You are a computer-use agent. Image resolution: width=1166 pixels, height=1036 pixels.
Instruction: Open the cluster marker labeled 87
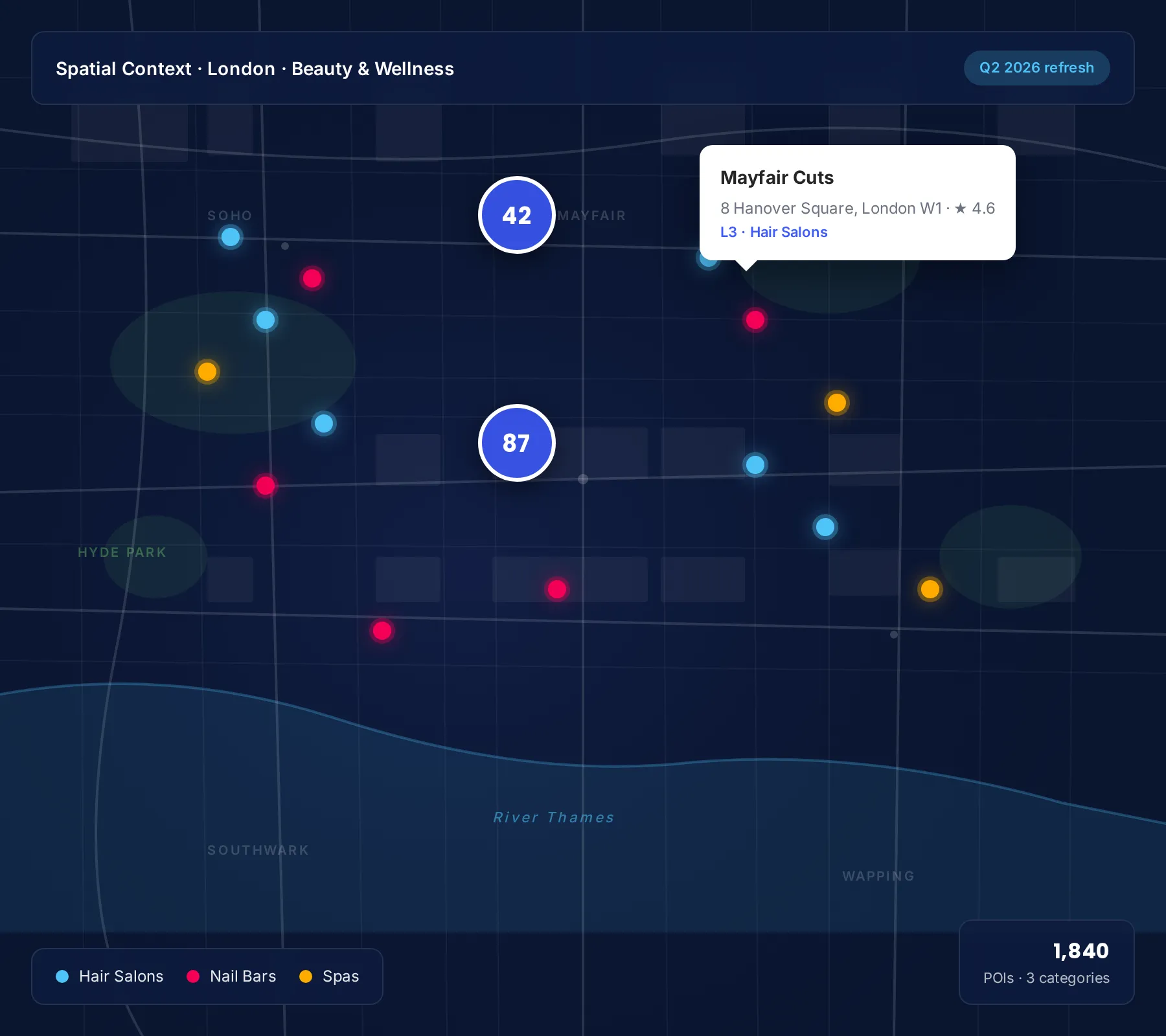(517, 443)
